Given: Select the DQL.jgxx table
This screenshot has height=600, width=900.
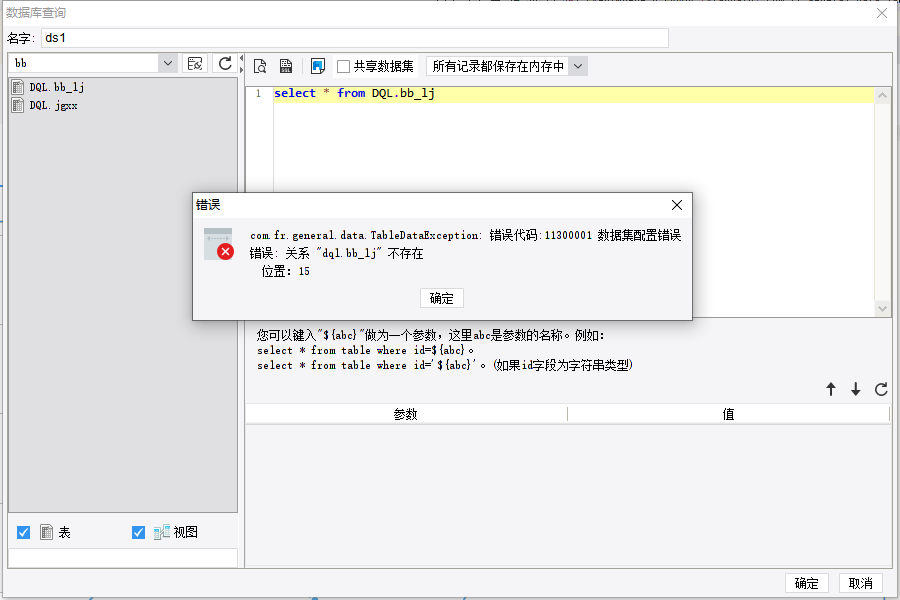Looking at the screenshot, I should pos(53,105).
